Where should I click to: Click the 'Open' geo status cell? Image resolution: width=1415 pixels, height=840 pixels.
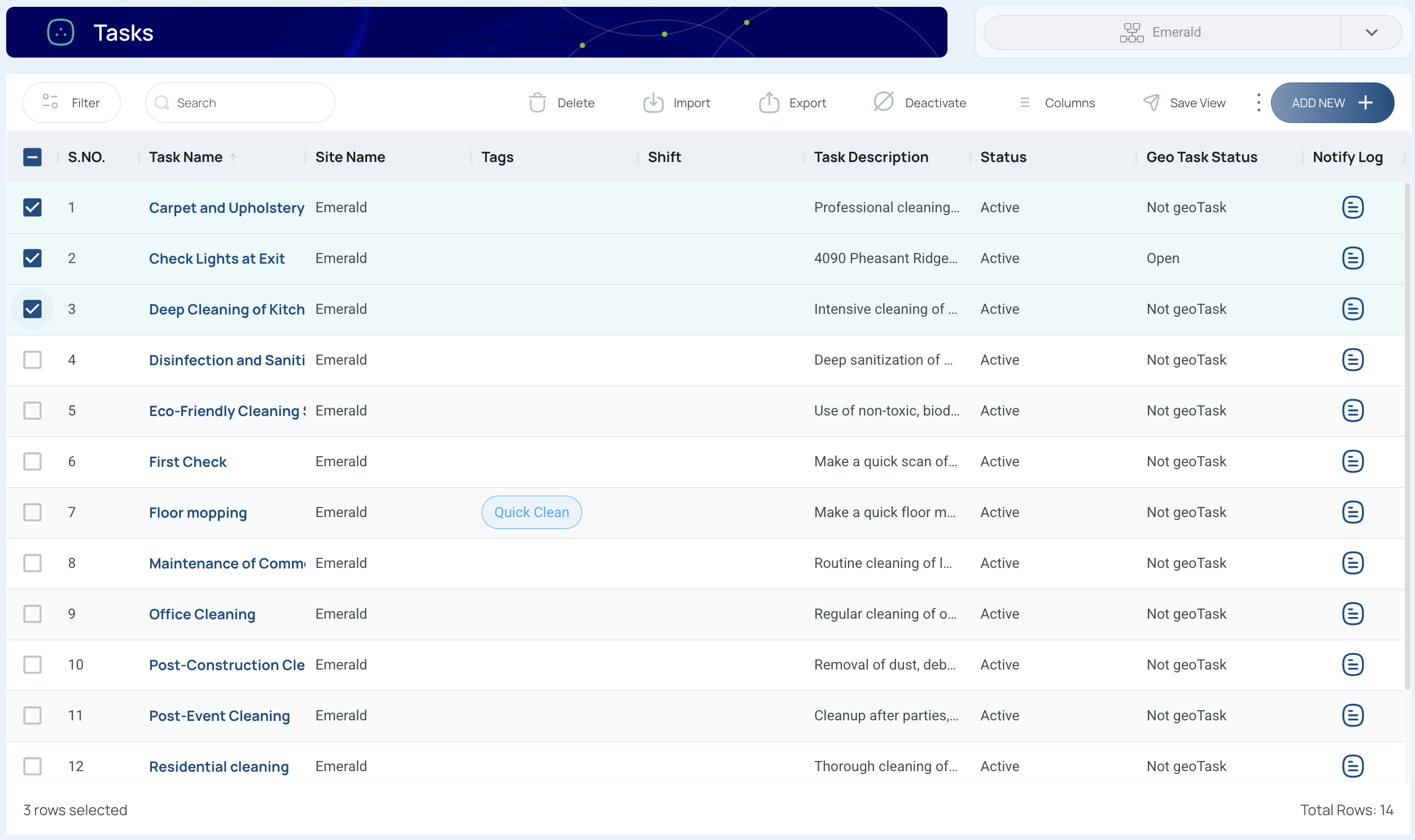(1163, 258)
